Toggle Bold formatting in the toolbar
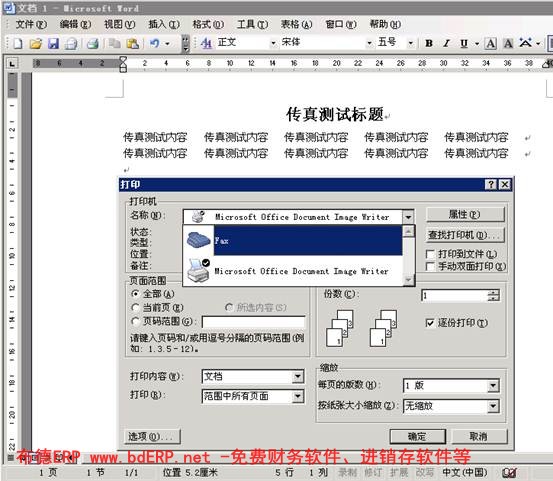The height and width of the screenshot is (481, 553). (x=429, y=43)
